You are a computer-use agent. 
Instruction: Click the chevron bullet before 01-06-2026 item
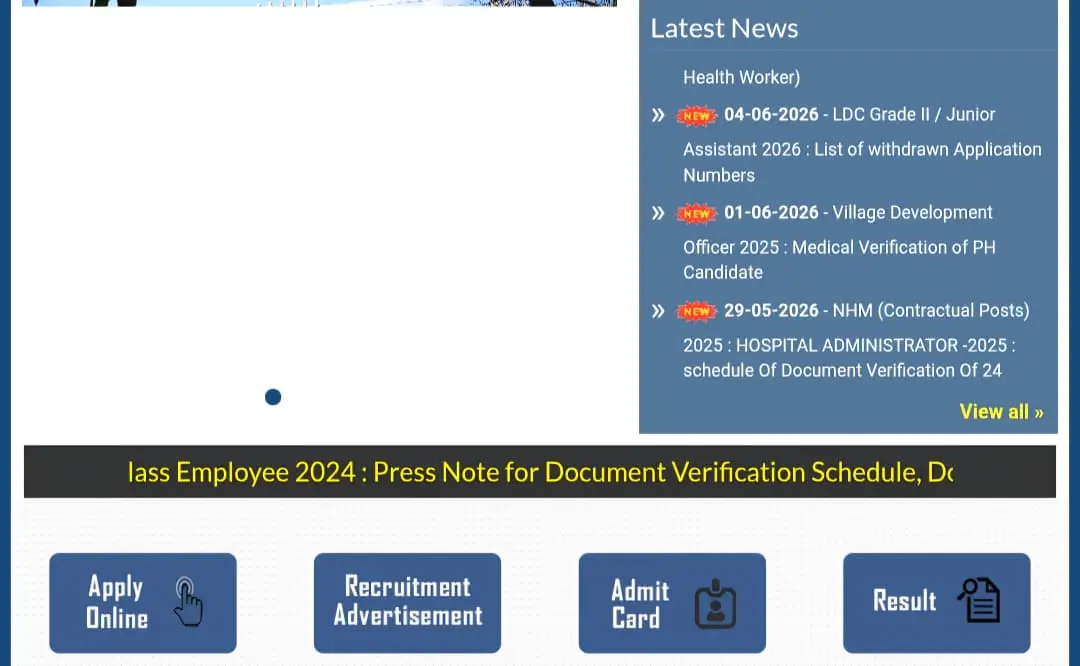pos(658,213)
